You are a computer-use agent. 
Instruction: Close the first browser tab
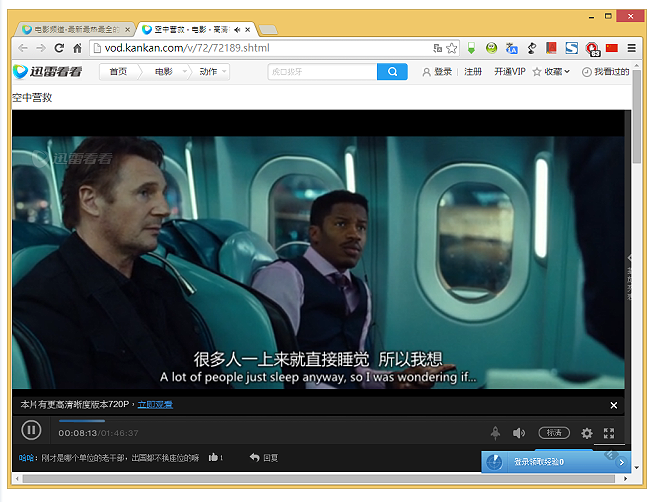point(128,30)
